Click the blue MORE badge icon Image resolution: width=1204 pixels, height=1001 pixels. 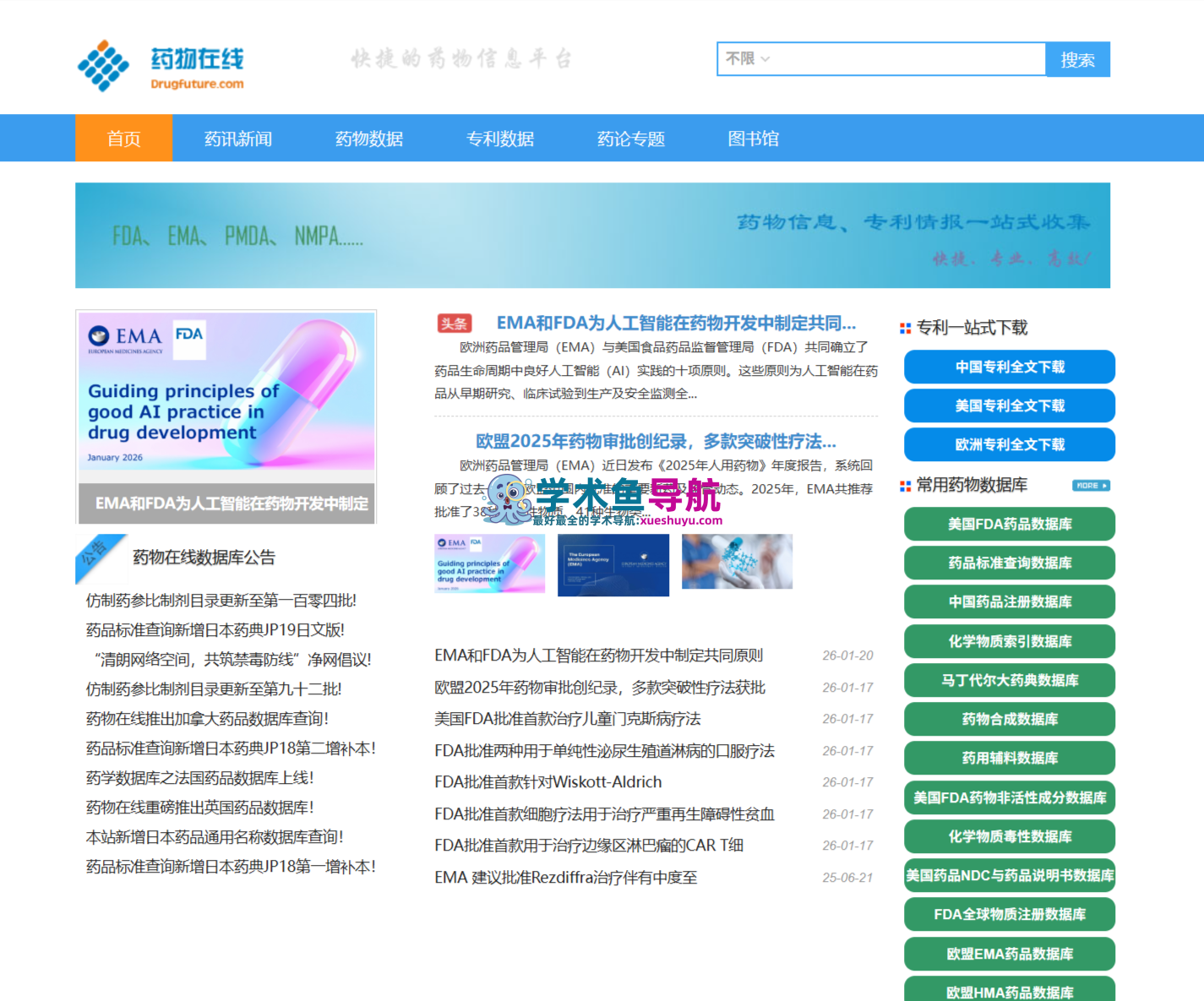(1091, 486)
